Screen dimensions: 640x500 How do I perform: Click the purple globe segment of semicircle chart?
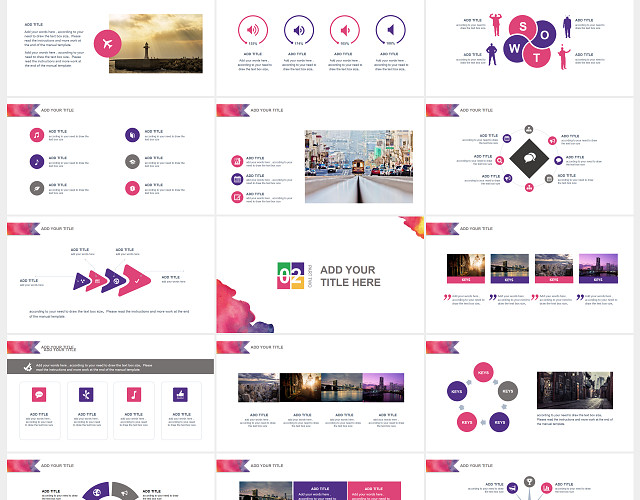pyautogui.click(x=97, y=491)
